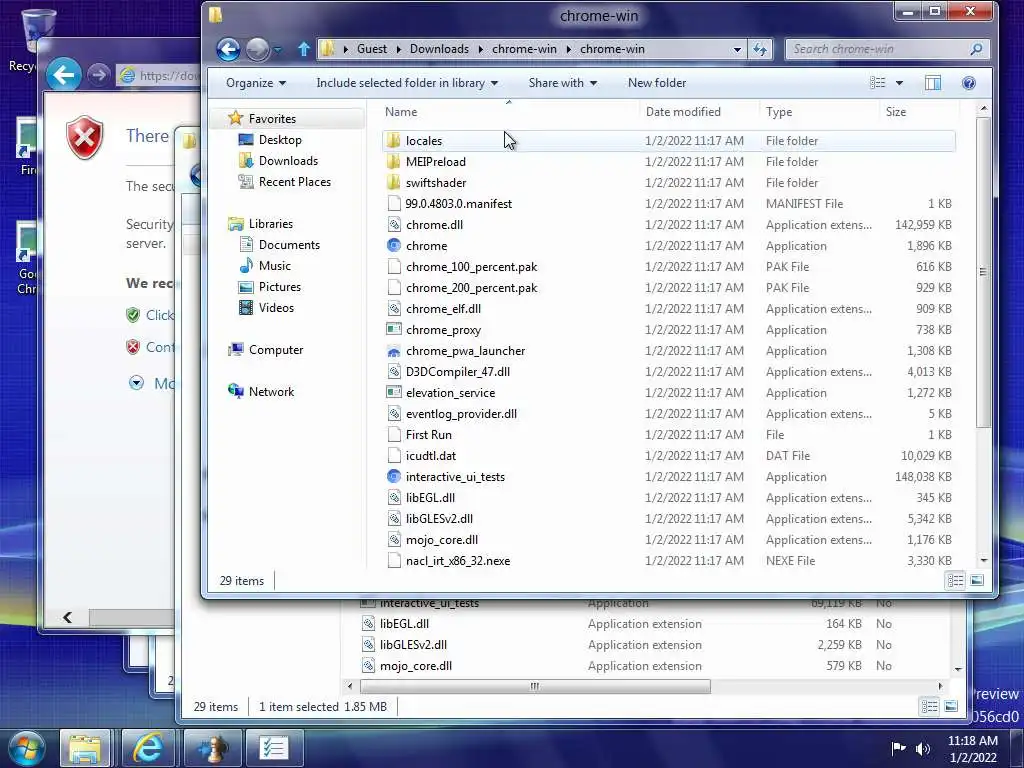This screenshot has height=768, width=1024.
Task: Select the D3DCompiler_47.dll icon
Action: click(393, 372)
